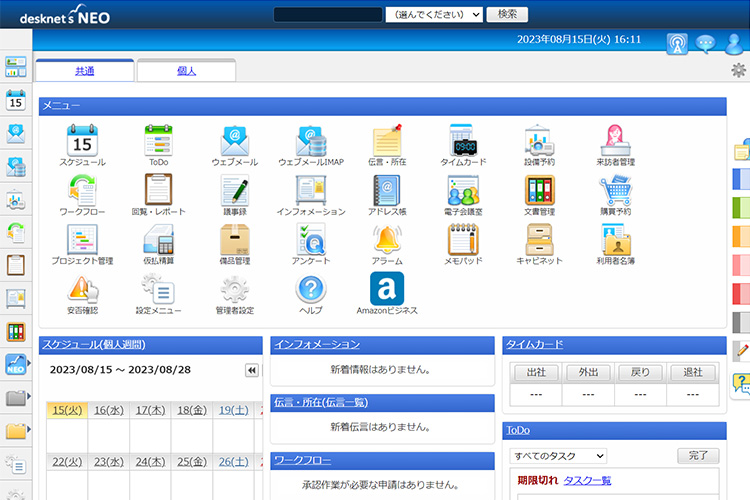The width and height of the screenshot is (750, 500).
Task: Open the スケジュール calendar icon
Action: point(81,141)
